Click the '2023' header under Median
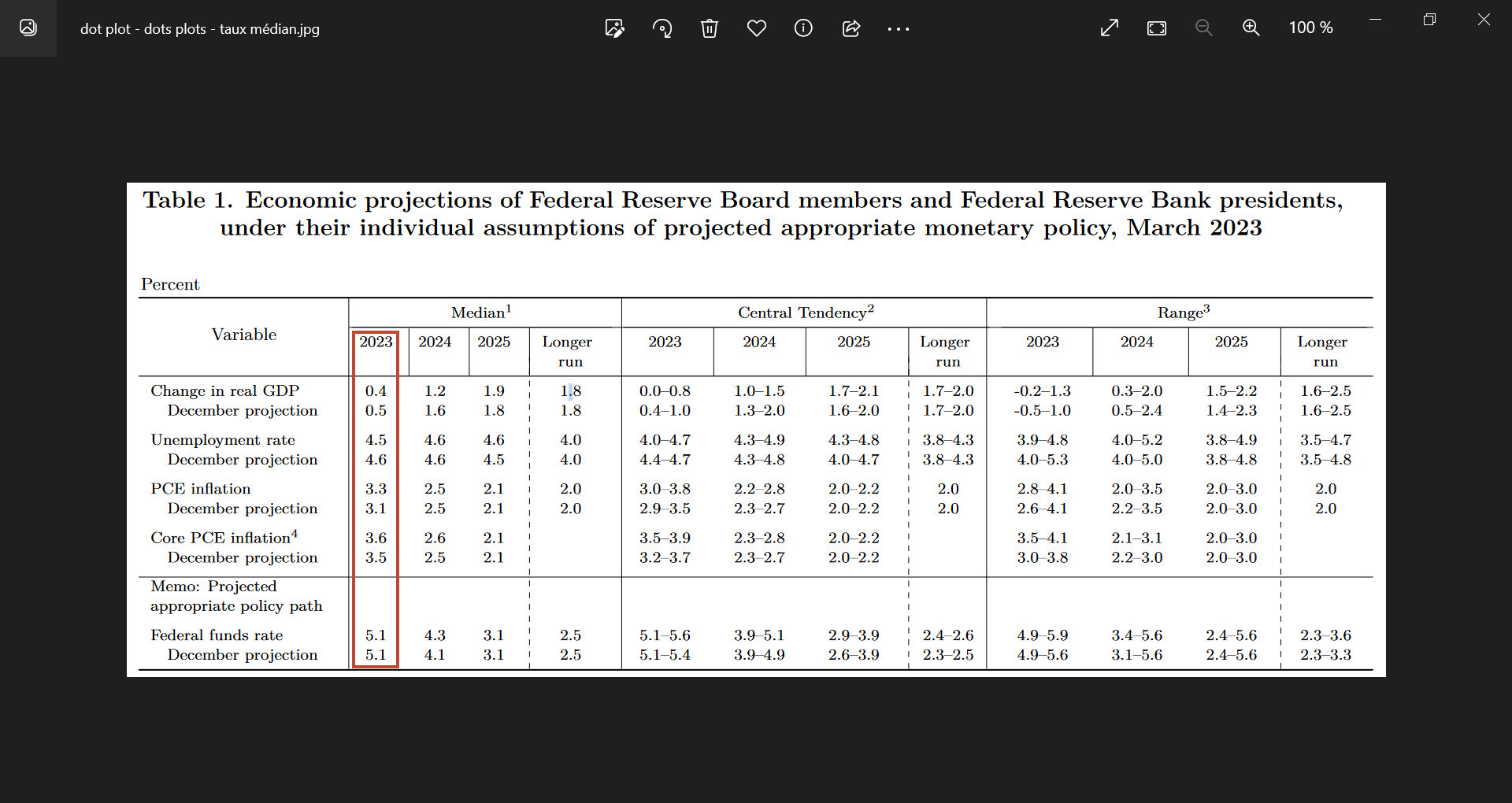The image size is (1512, 803). 376,342
